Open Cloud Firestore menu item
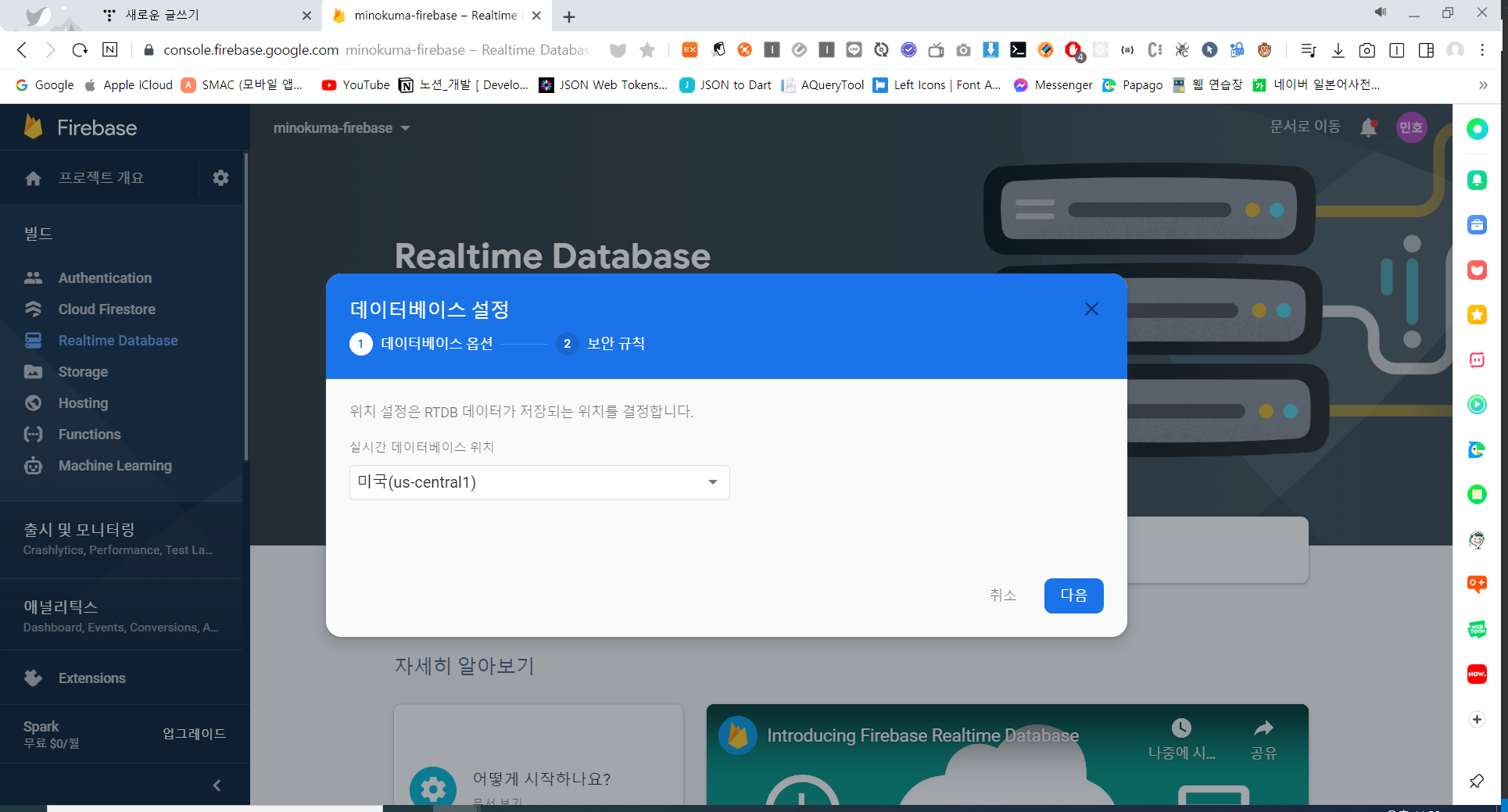Screen dimensions: 1508x812 107,309
